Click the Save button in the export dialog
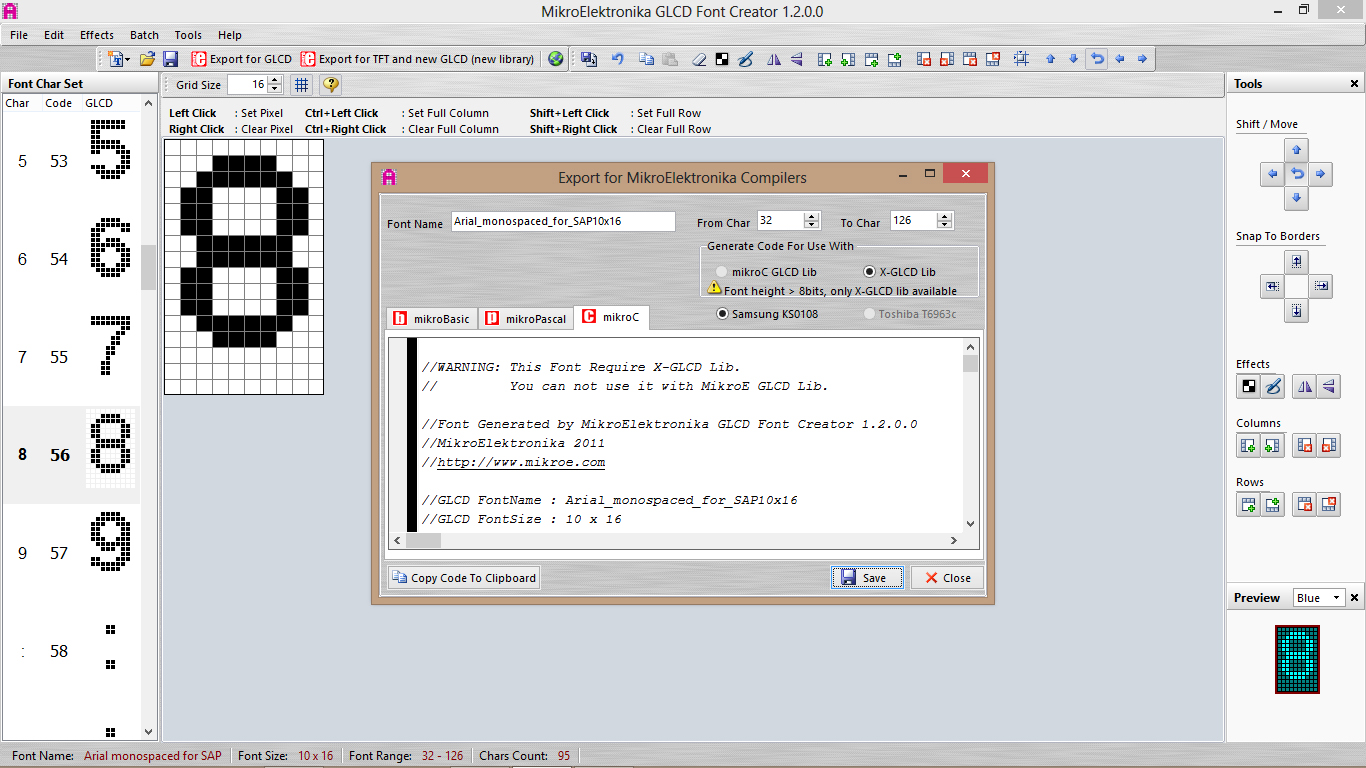This screenshot has height=768, width=1366. point(868,577)
